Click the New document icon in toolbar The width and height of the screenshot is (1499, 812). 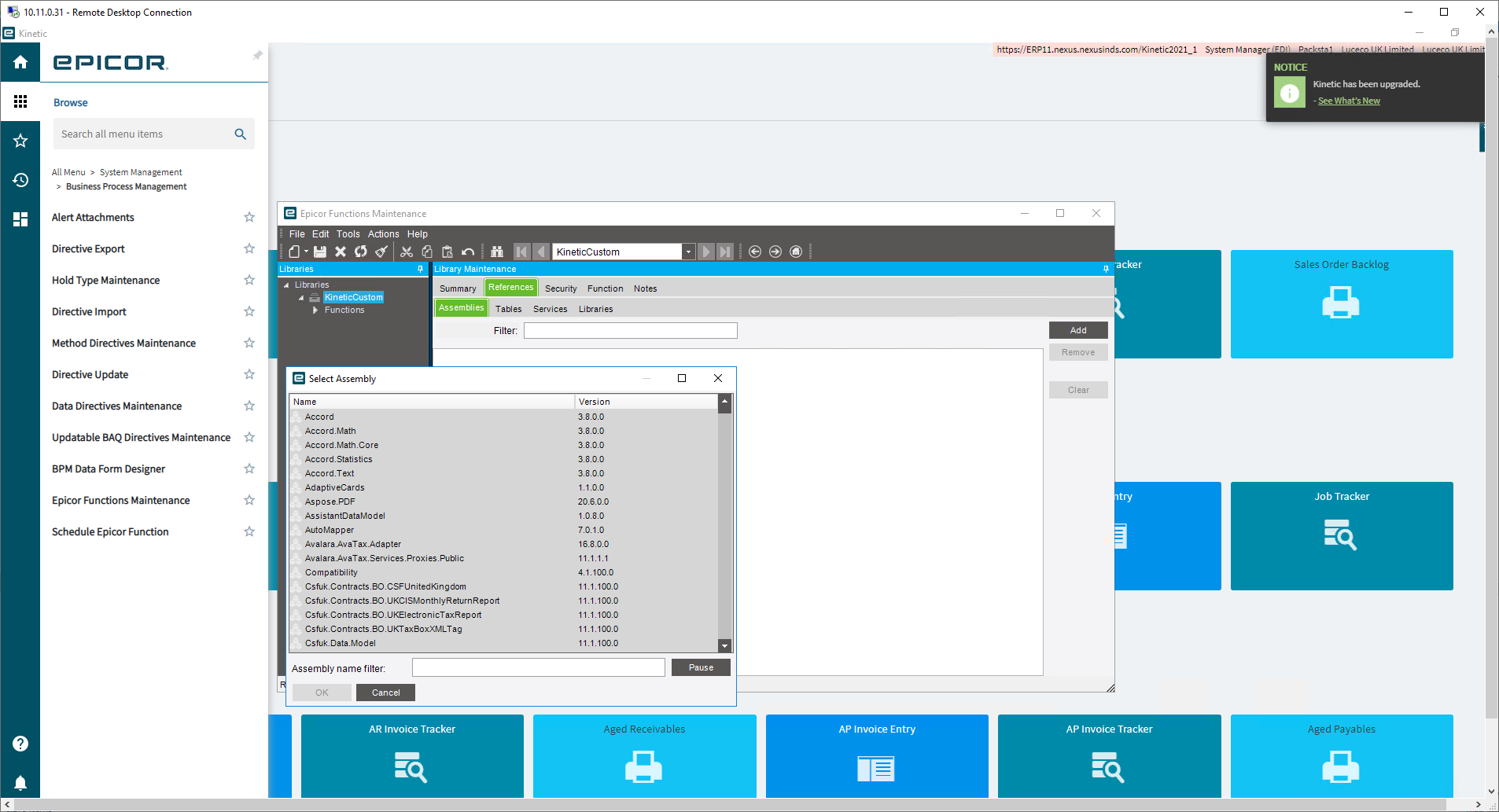point(293,252)
